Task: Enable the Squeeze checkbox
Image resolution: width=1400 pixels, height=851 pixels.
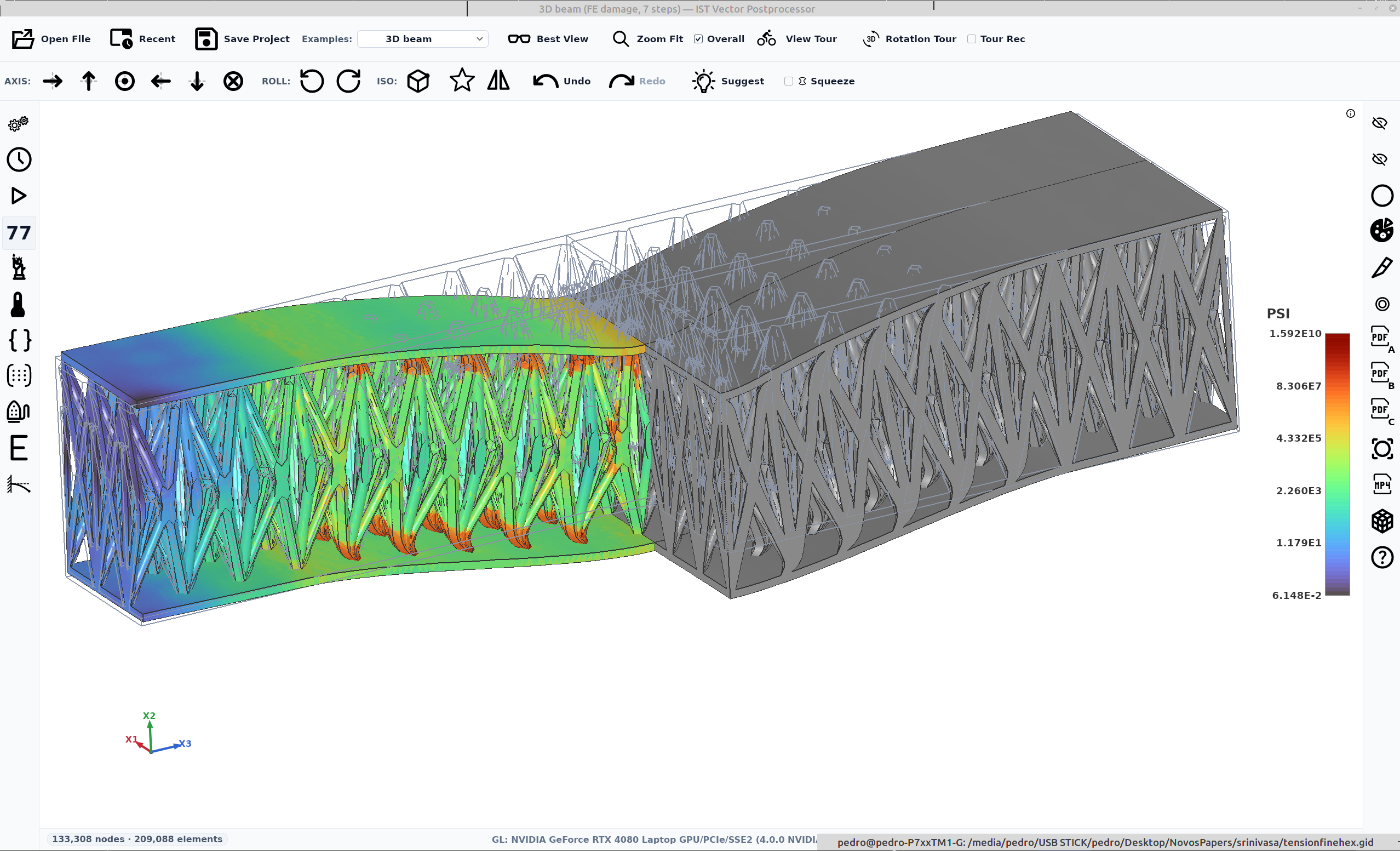Action: tap(789, 81)
